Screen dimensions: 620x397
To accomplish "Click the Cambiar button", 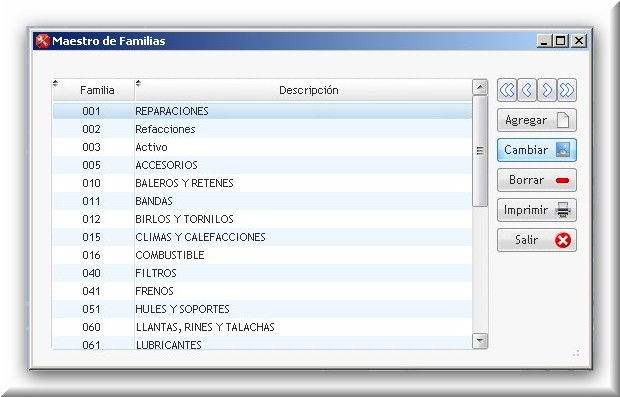I will pos(537,150).
